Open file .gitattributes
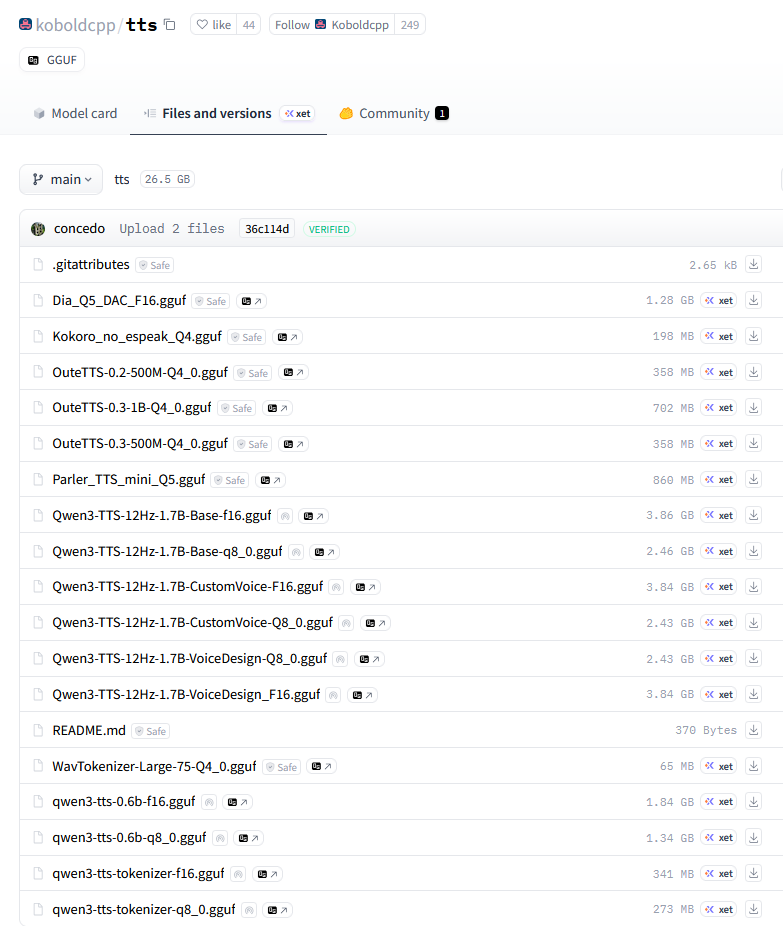783x926 pixels. click(91, 265)
